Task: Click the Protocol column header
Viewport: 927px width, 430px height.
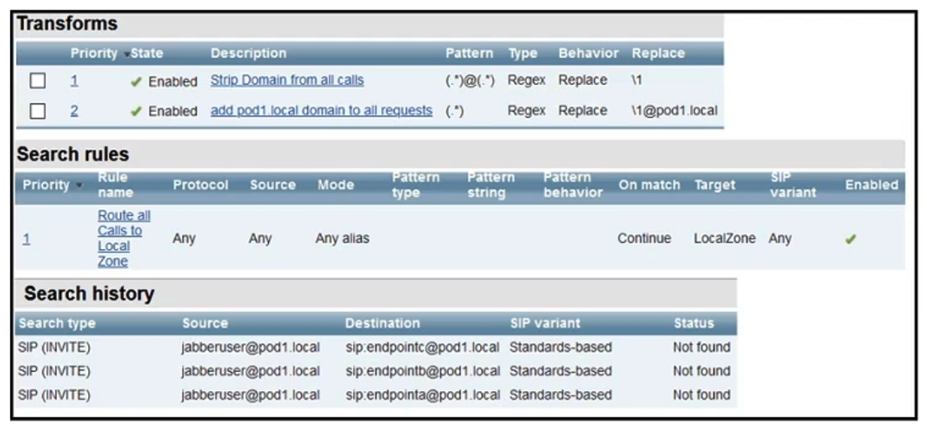Action: [200, 185]
